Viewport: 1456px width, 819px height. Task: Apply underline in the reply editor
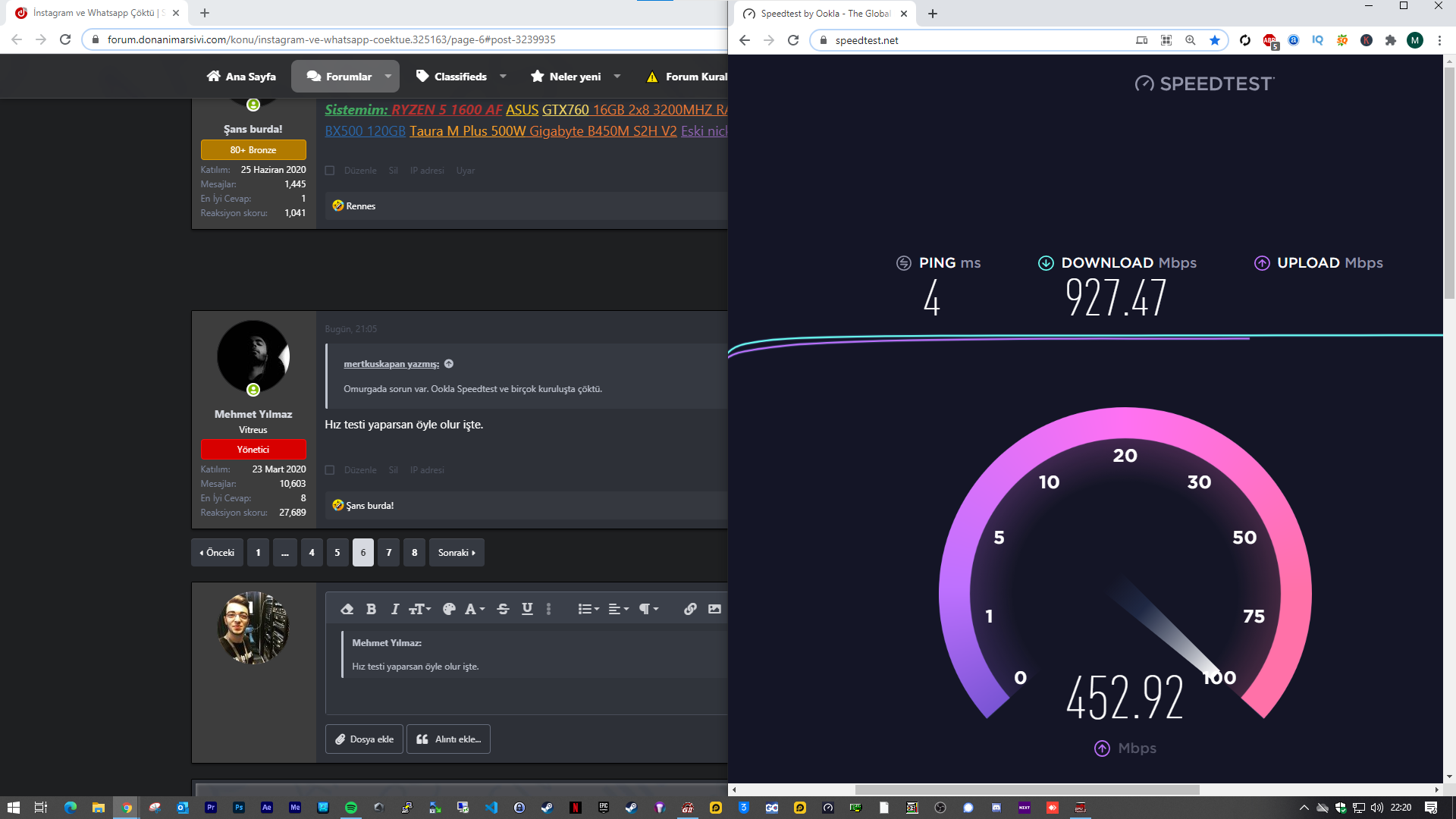pyautogui.click(x=527, y=609)
